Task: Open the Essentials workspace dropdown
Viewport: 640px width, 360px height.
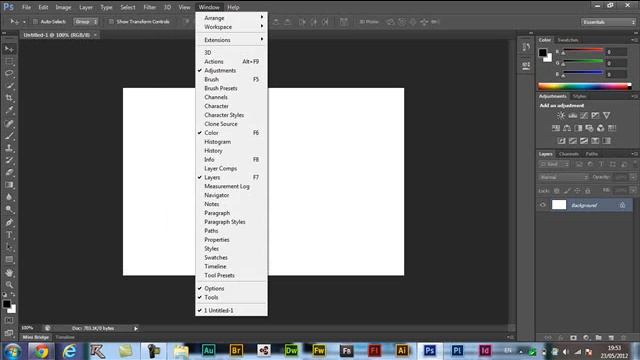Action: [x=608, y=22]
